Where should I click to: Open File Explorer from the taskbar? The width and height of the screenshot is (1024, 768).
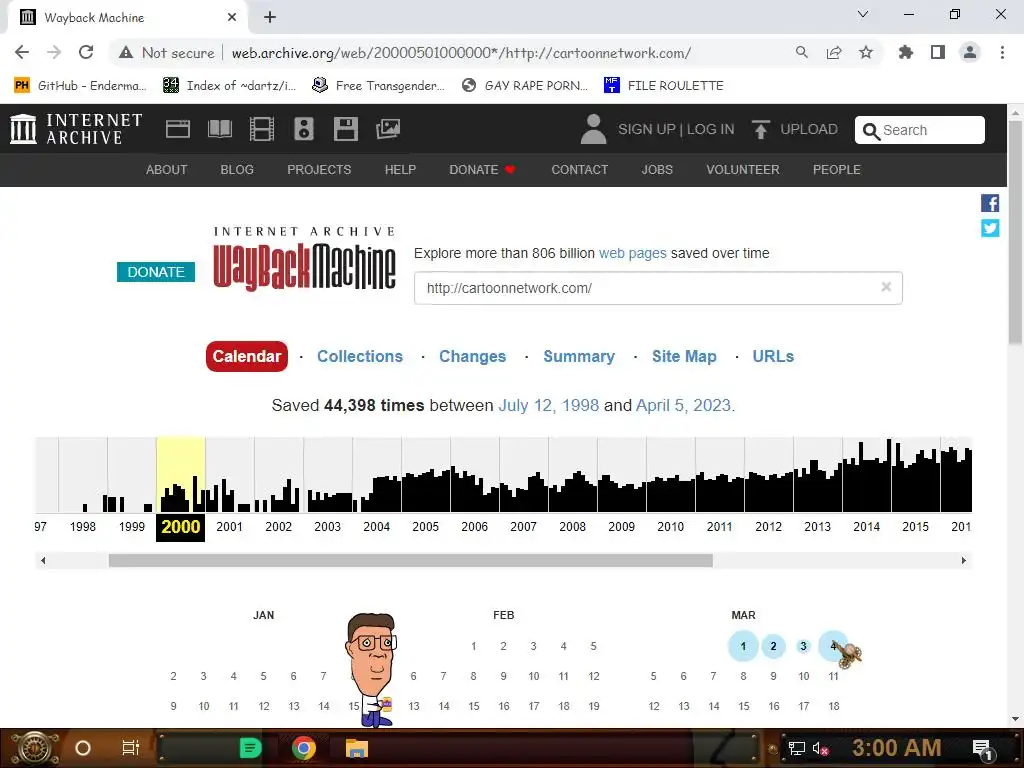pyautogui.click(x=357, y=748)
